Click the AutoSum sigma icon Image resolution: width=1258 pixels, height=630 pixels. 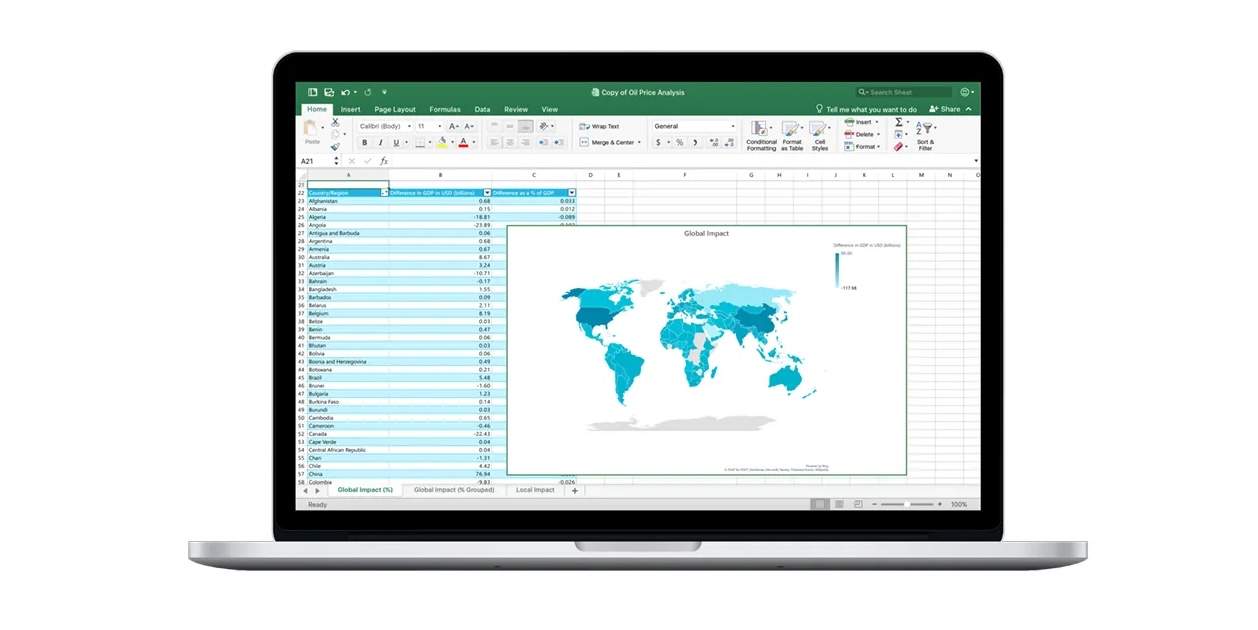click(898, 122)
